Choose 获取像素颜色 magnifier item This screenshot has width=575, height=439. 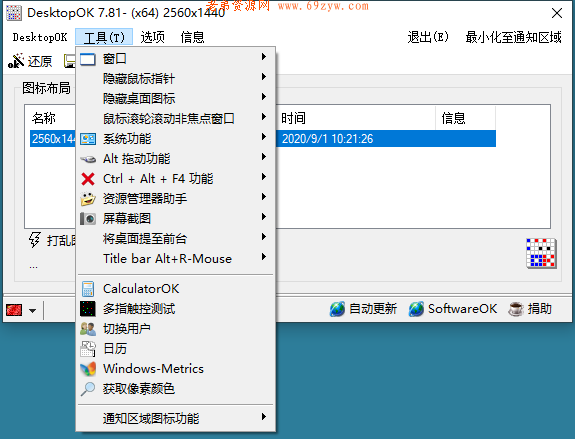click(x=175, y=389)
